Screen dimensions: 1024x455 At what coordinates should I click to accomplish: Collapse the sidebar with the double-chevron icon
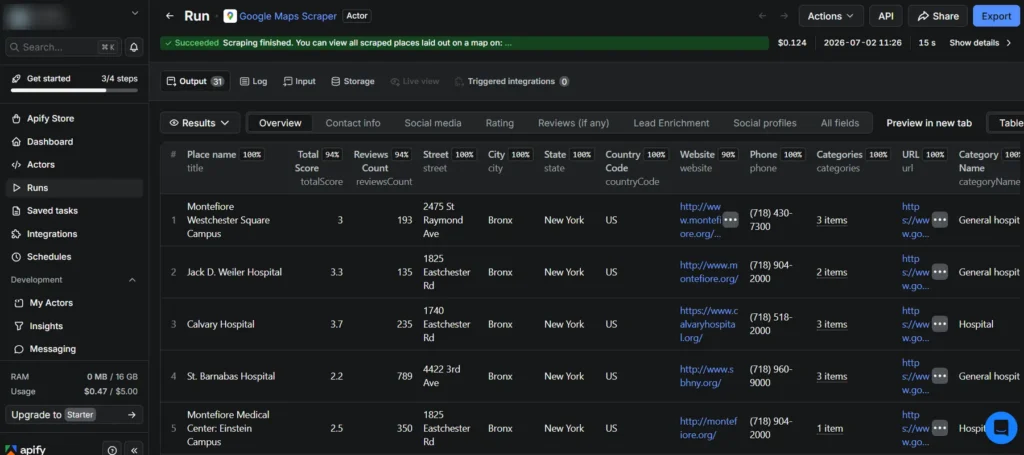click(134, 450)
